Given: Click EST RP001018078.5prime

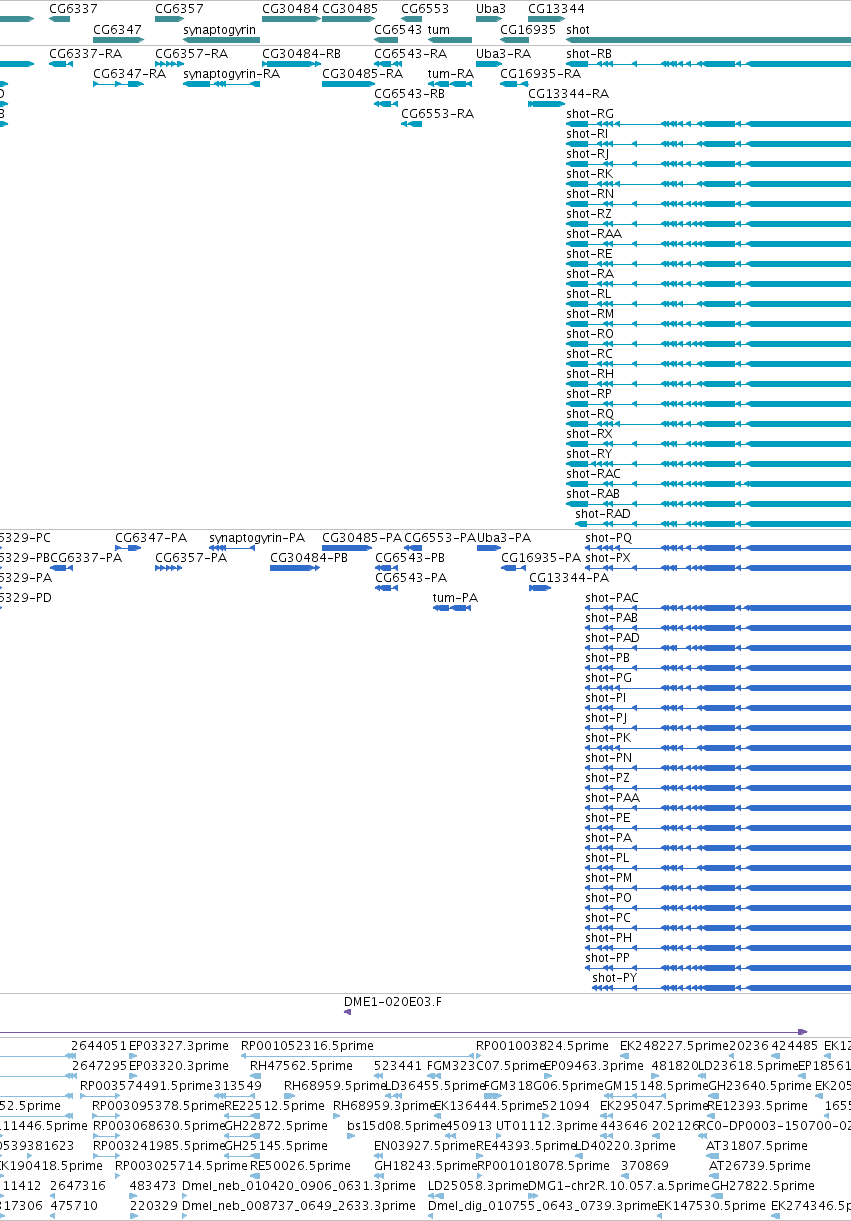Looking at the screenshot, I should (x=543, y=1166).
